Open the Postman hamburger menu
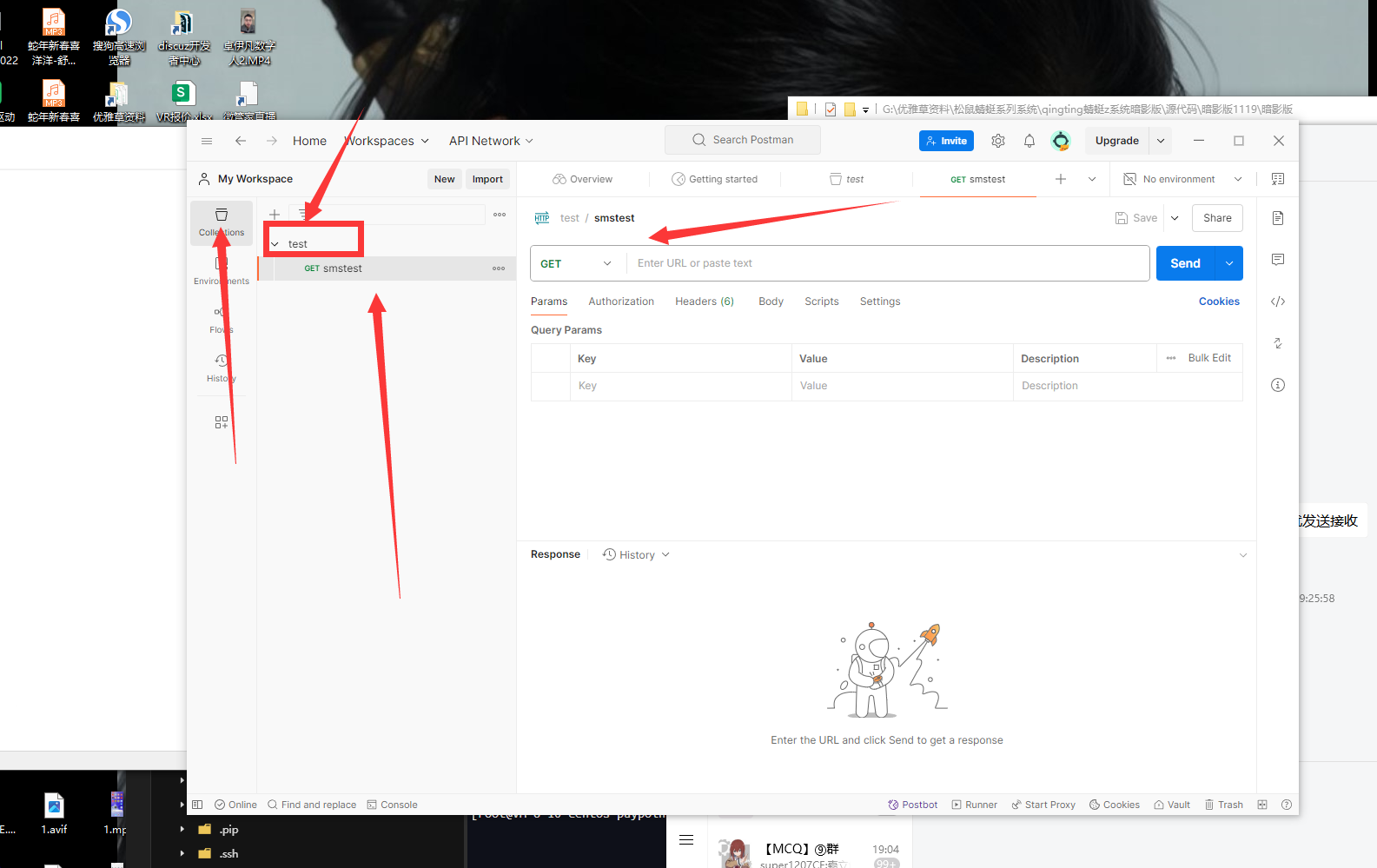The image size is (1377, 868). click(x=207, y=141)
